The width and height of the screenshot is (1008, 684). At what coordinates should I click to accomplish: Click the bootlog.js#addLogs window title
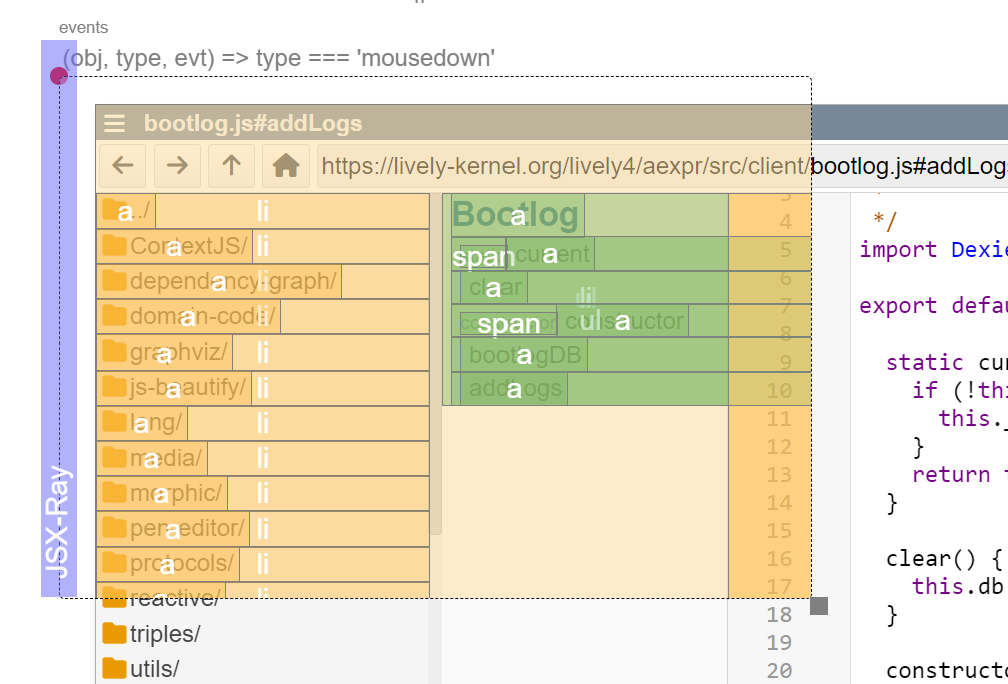click(253, 123)
